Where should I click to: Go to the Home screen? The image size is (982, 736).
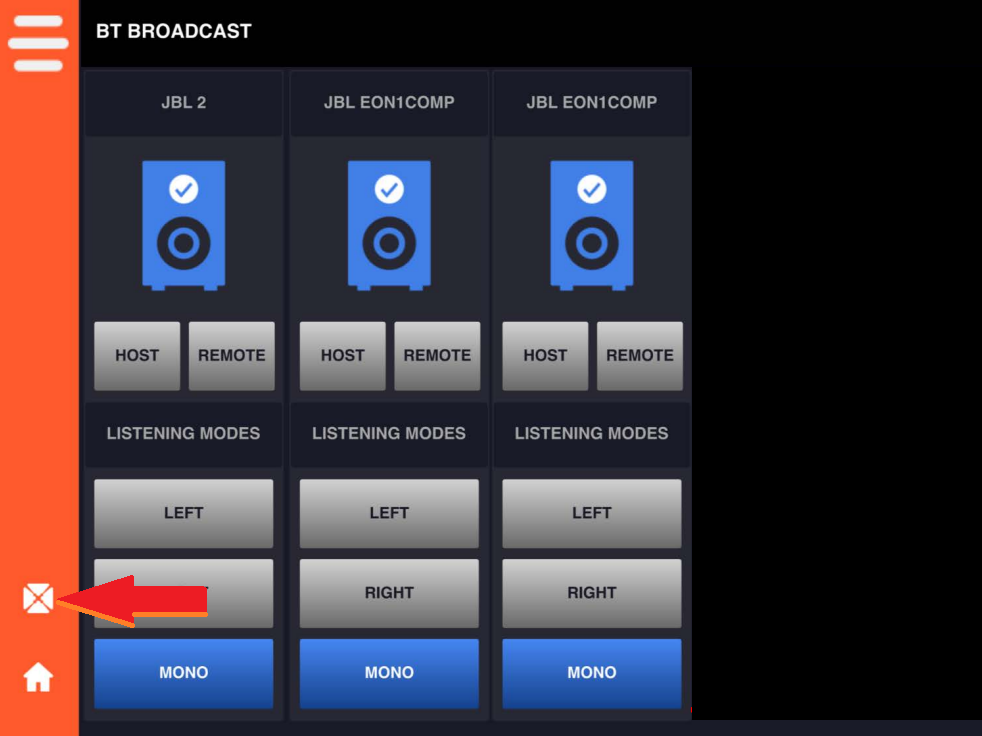38,677
